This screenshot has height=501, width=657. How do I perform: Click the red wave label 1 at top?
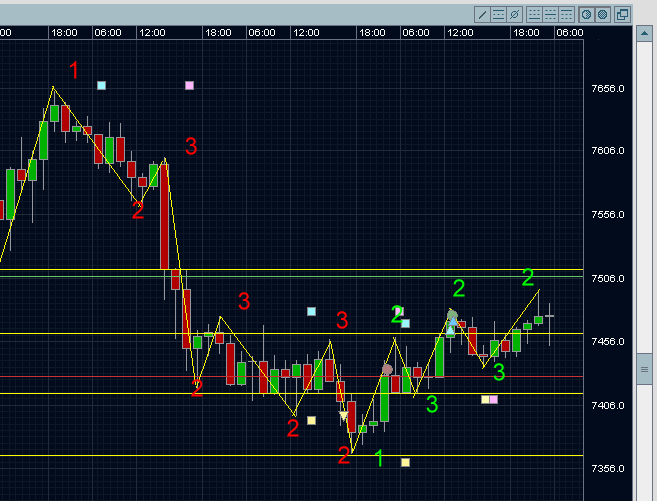[x=74, y=70]
